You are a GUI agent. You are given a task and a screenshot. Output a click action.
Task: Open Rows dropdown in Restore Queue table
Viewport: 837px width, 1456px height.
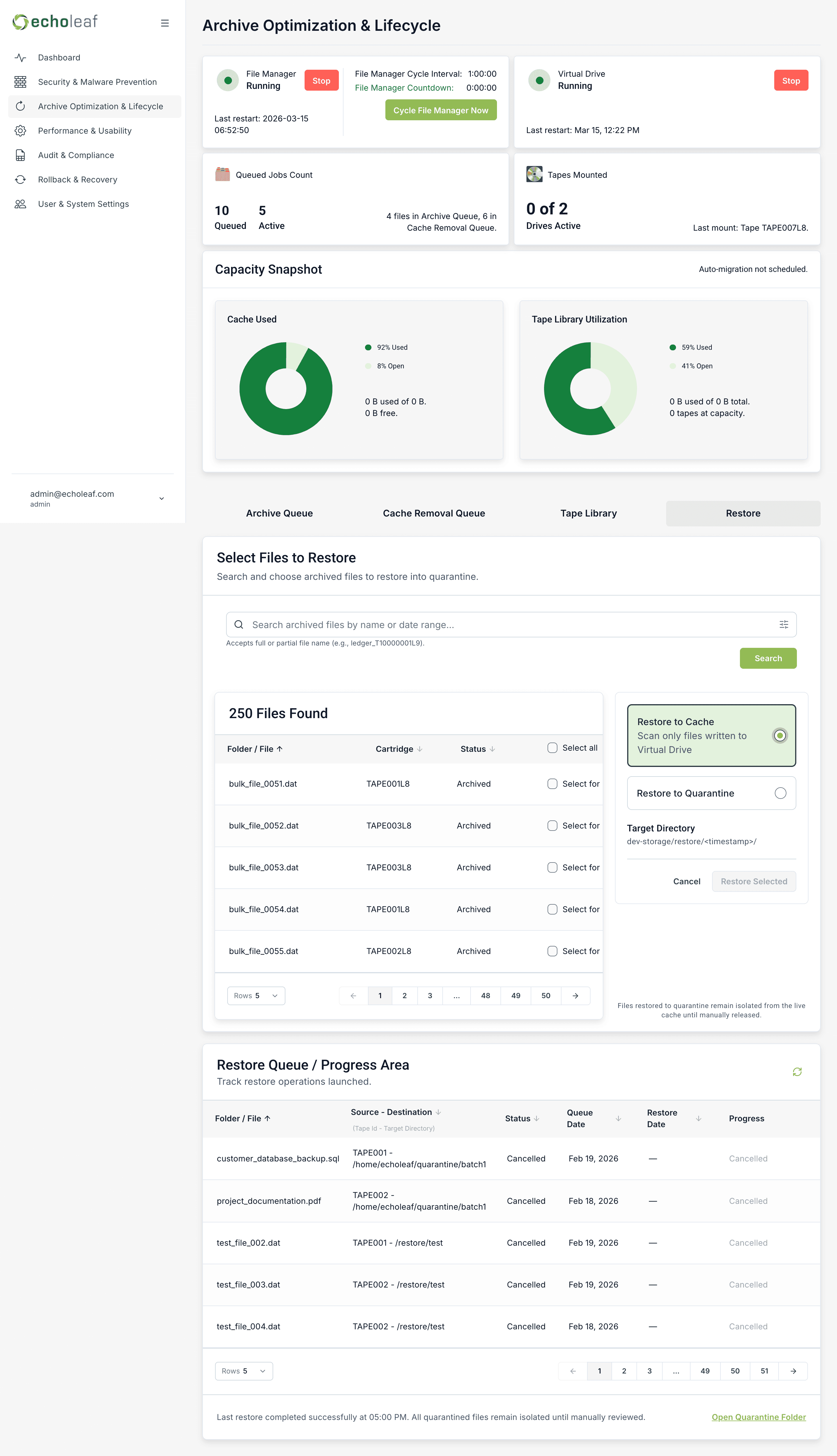tap(244, 1371)
